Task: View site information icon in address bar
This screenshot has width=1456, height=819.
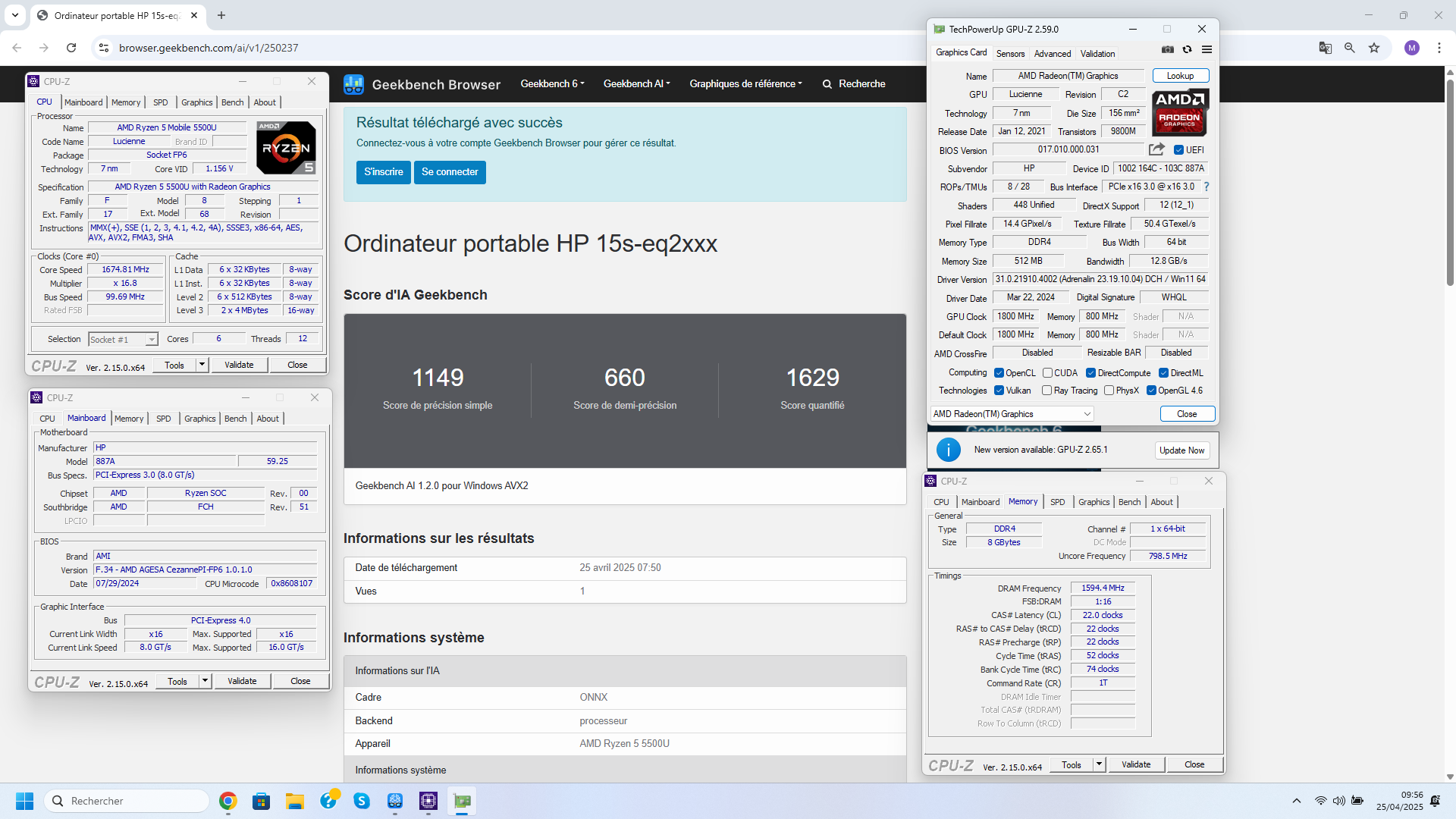Action: [104, 48]
